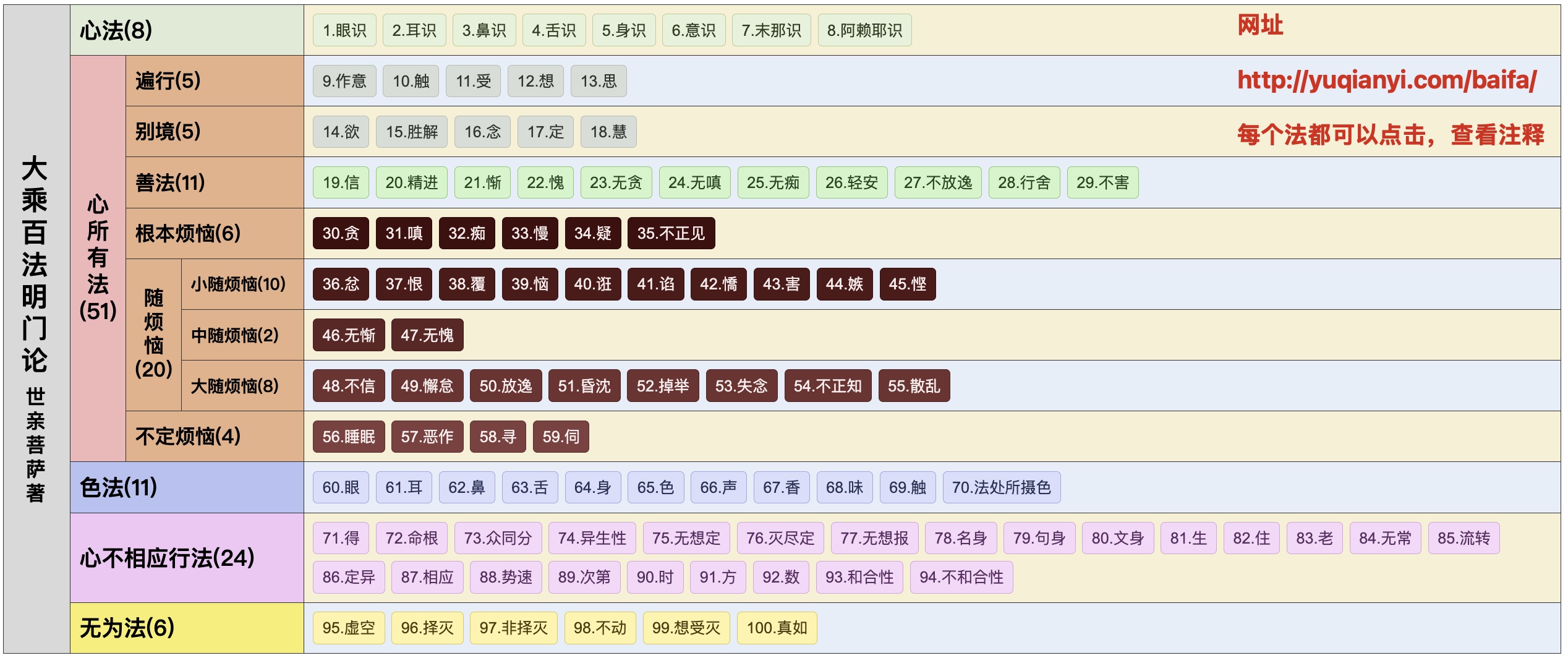Click the 心不相应行法(24) header
The width and height of the screenshot is (1568, 658).
click(x=187, y=558)
